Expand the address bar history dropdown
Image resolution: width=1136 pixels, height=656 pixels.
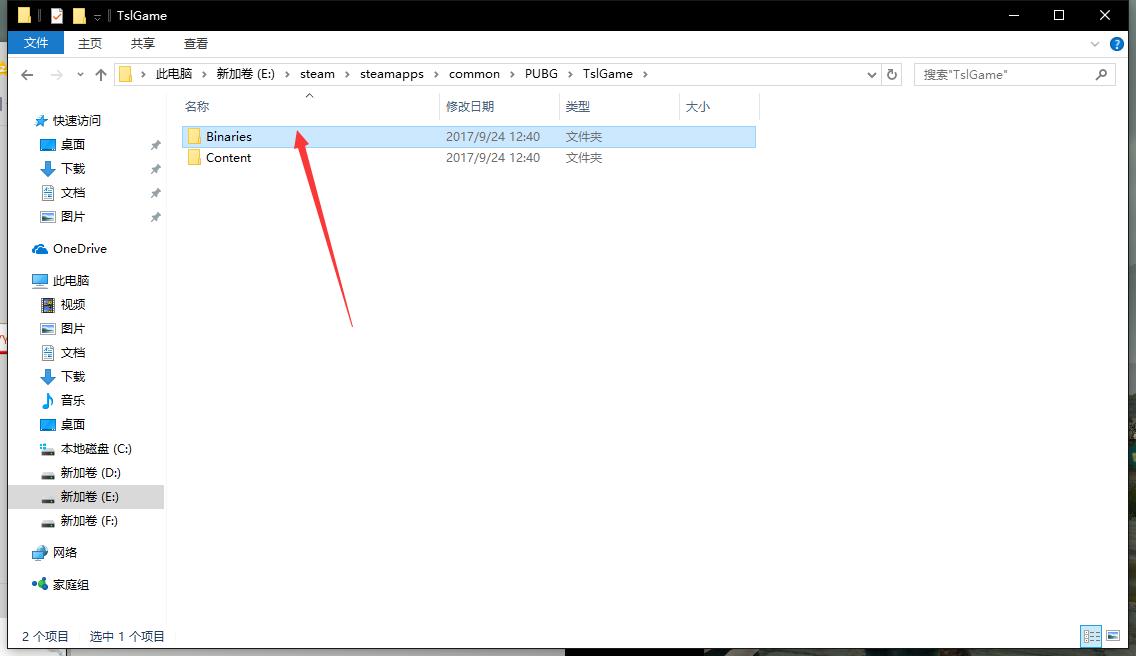872,75
